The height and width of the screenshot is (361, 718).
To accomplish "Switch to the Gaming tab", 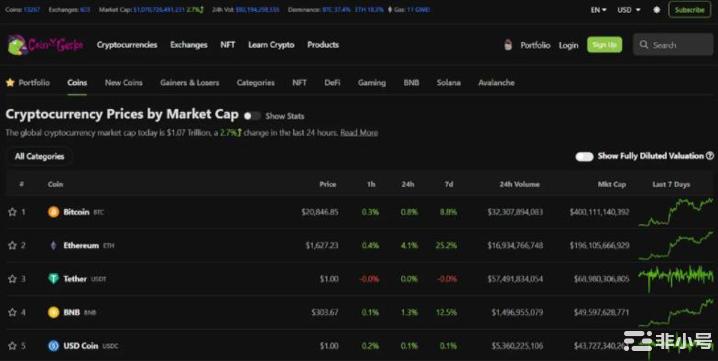I will tap(372, 82).
